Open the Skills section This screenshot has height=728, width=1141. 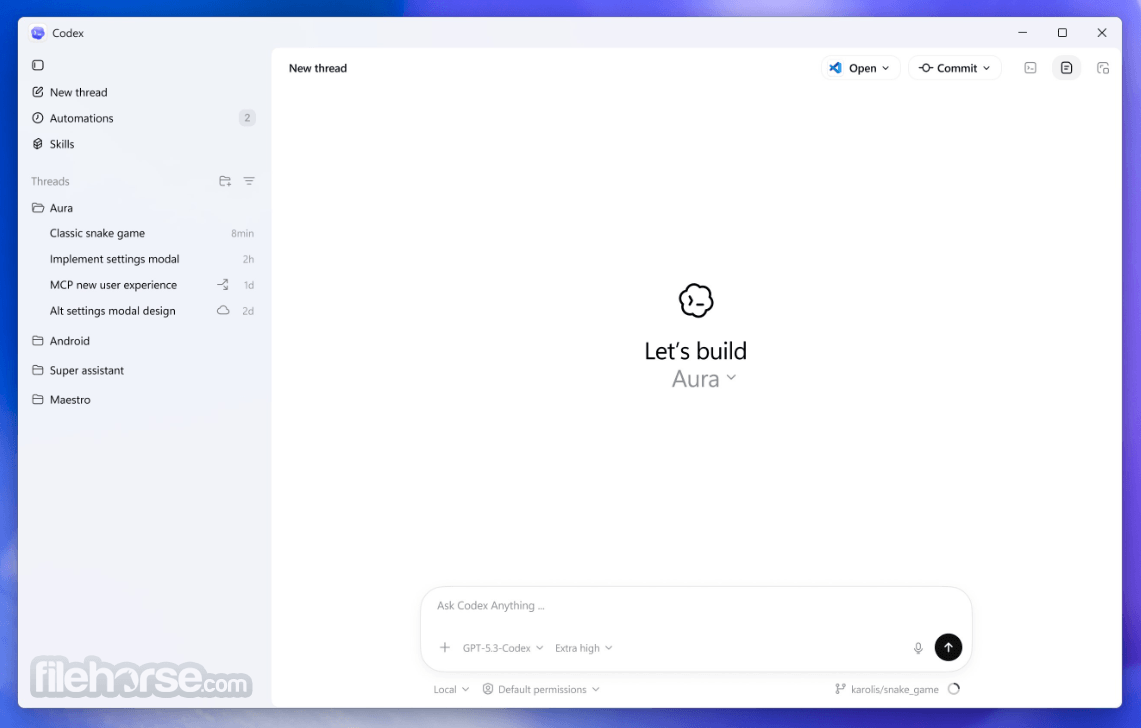tap(53, 144)
